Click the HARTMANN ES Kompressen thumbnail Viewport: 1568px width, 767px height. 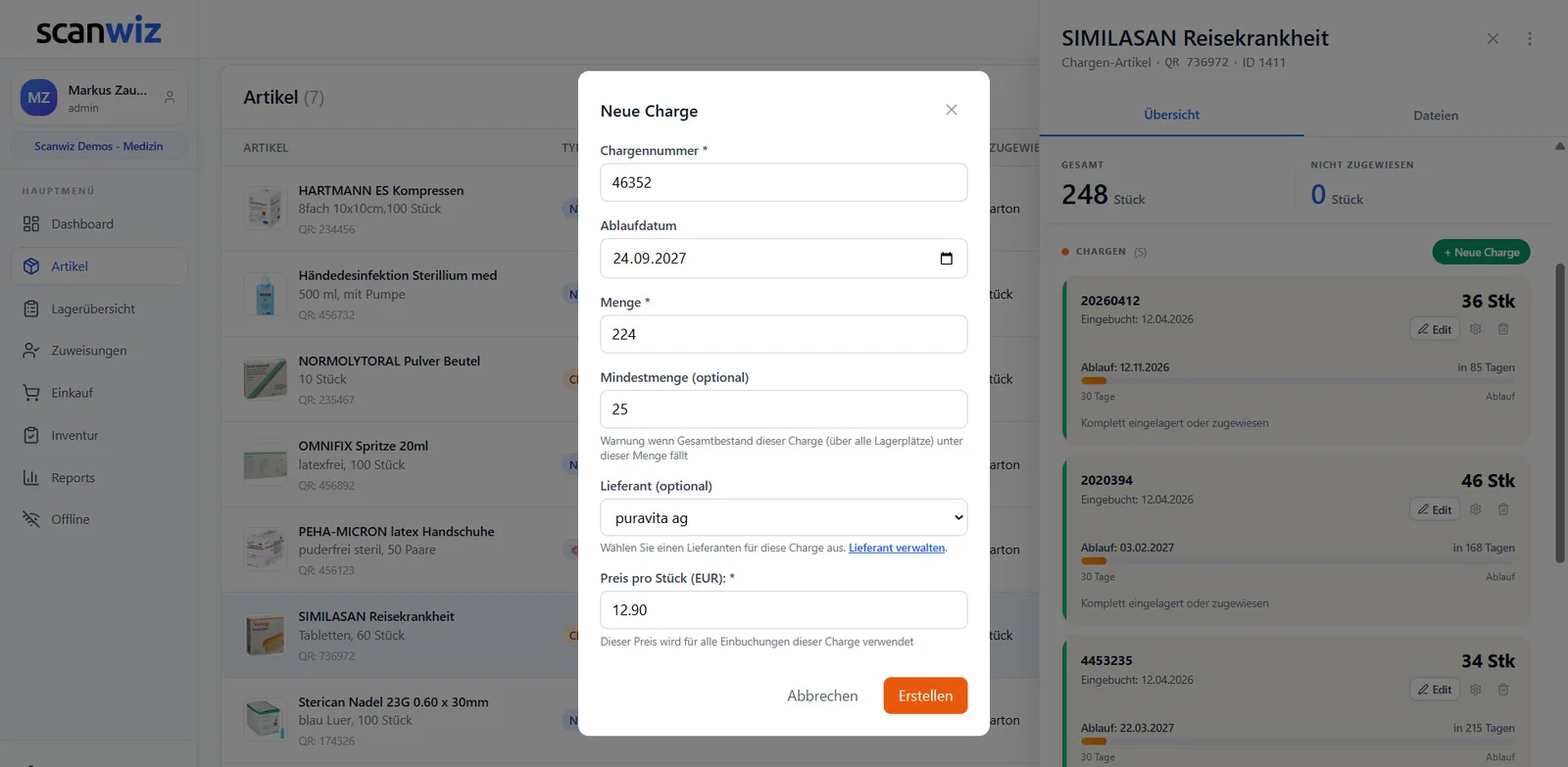(x=265, y=209)
